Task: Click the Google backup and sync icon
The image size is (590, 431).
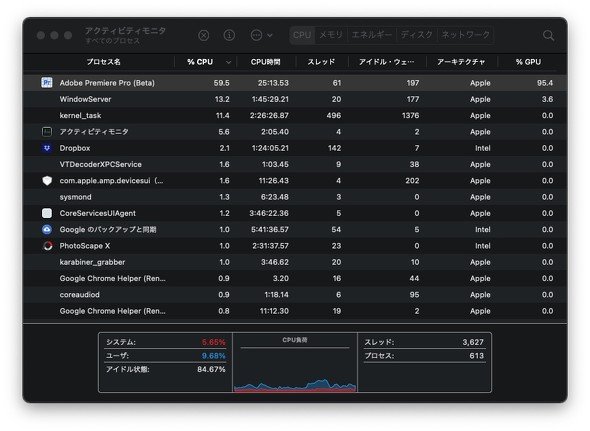Action: click(x=47, y=229)
